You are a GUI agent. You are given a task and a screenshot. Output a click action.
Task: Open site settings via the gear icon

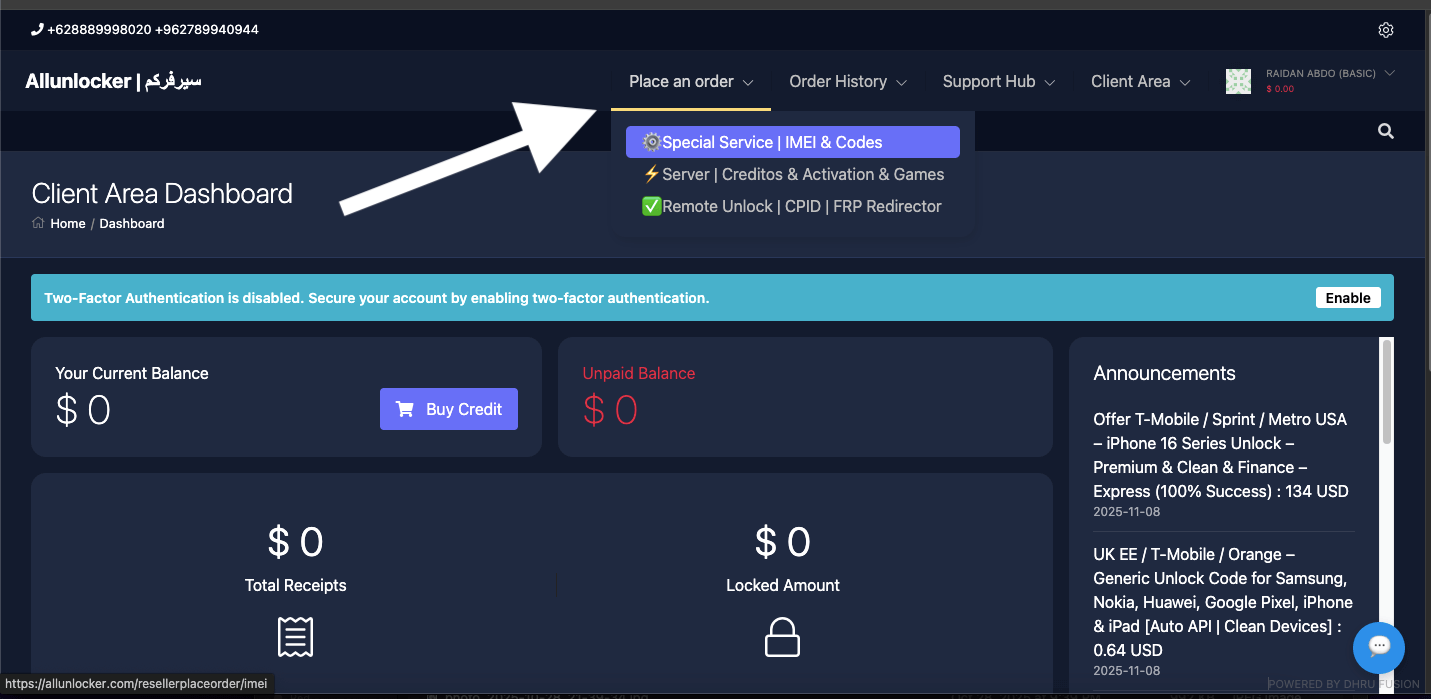tap(1386, 29)
